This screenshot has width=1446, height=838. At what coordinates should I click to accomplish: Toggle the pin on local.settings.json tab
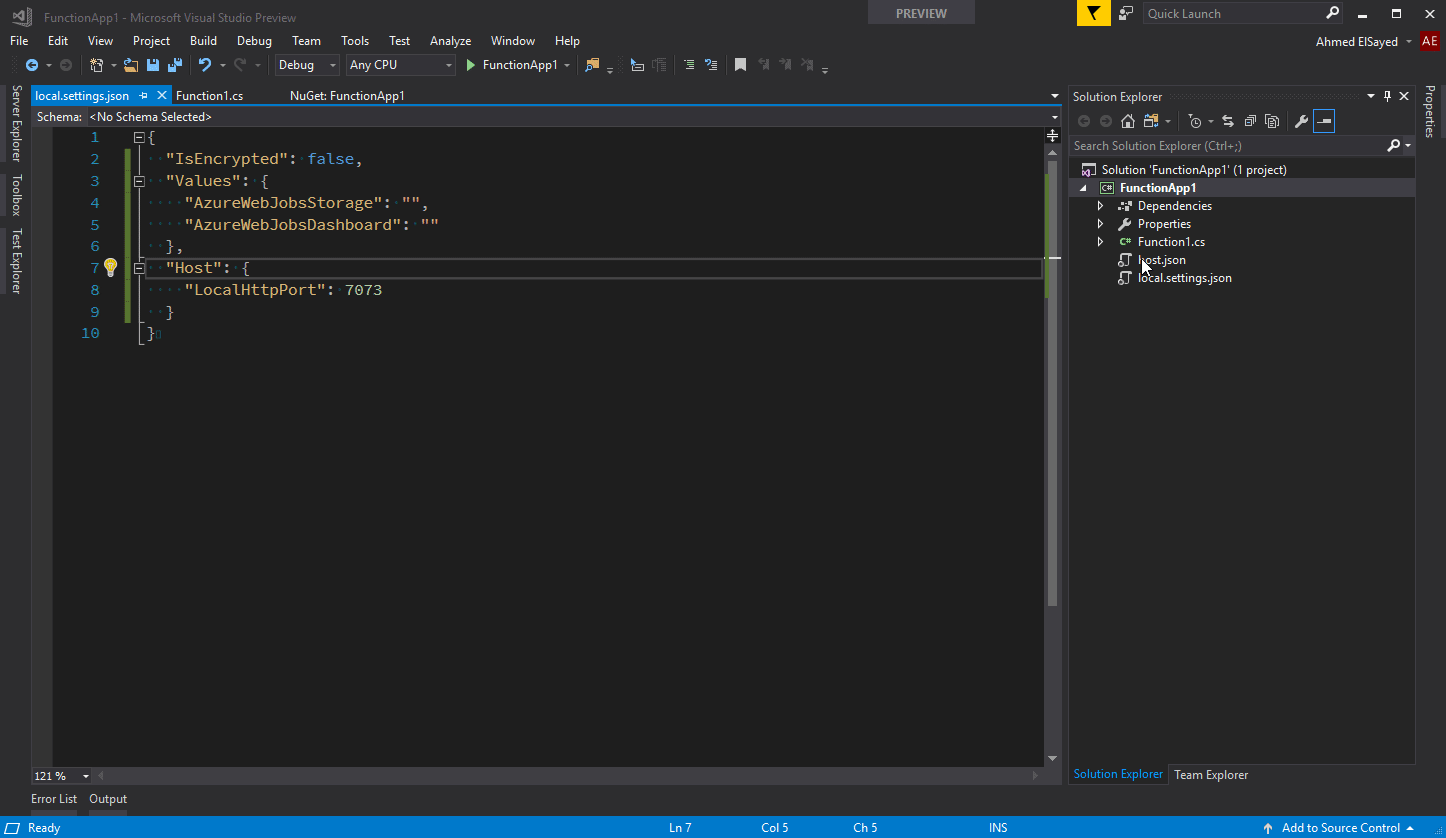144,96
